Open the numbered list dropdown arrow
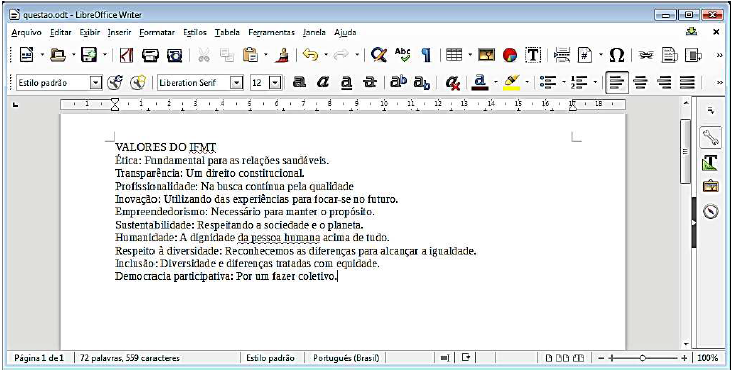The height and width of the screenshot is (373, 732). [x=595, y=83]
